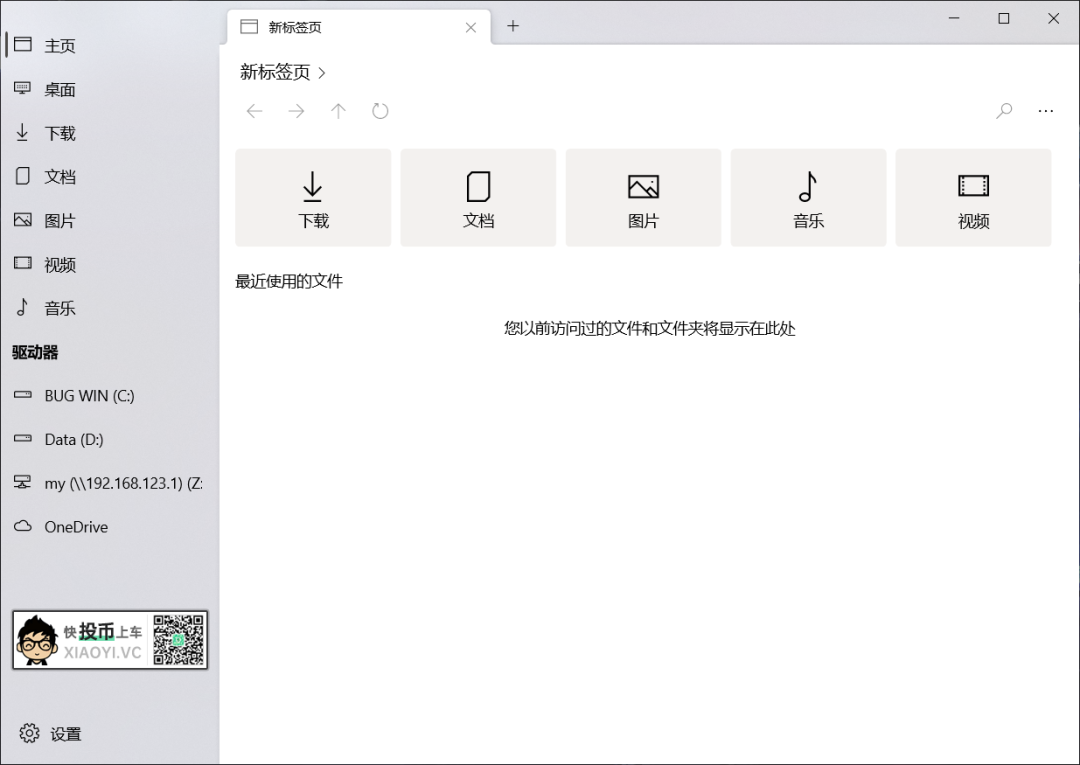The height and width of the screenshot is (765, 1080).
Task: Click the 最近使用的文件 heading
Action: point(289,281)
